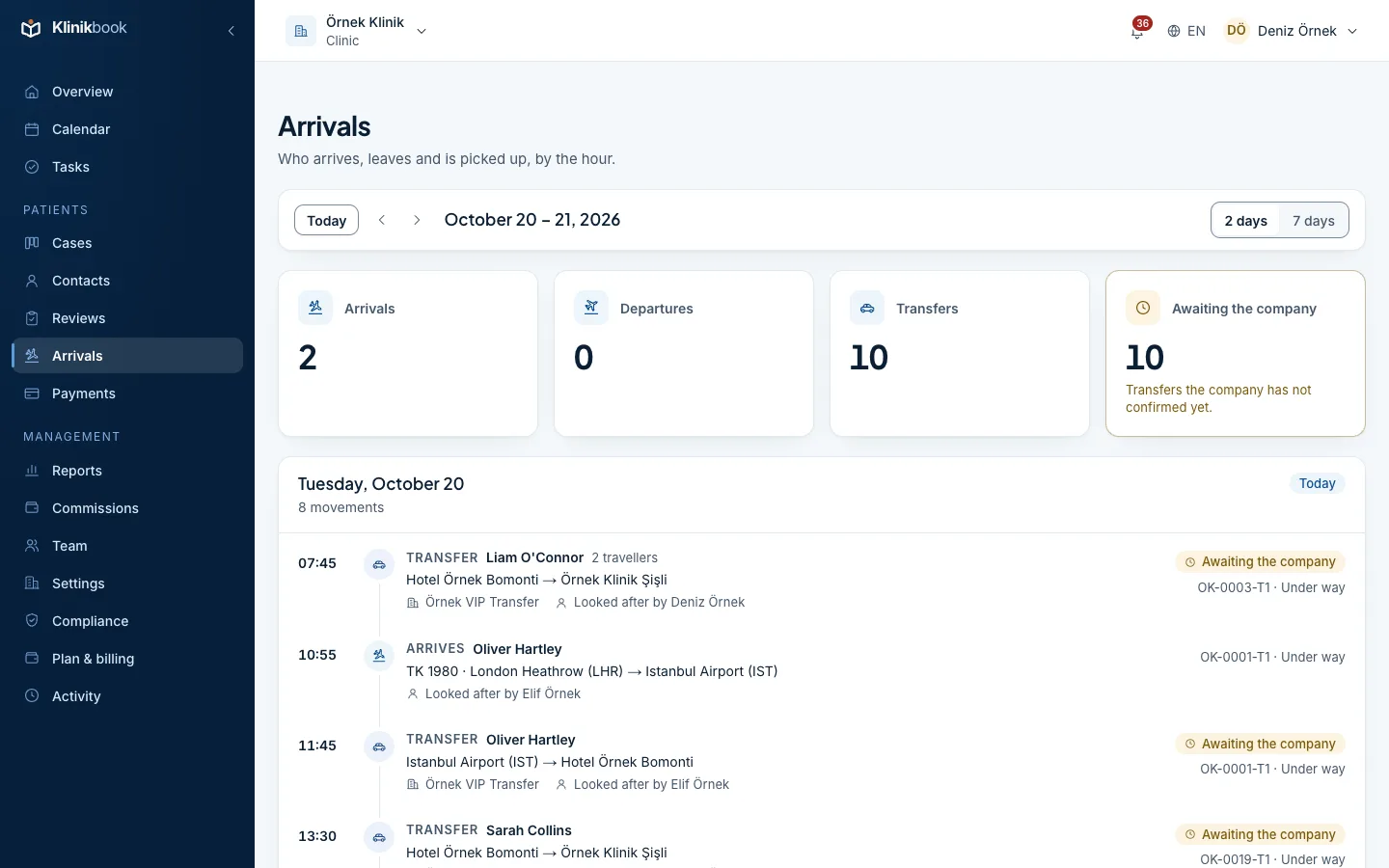1389x868 pixels.
Task: Click Awaiting the company badge at 11:45
Action: click(x=1260, y=744)
